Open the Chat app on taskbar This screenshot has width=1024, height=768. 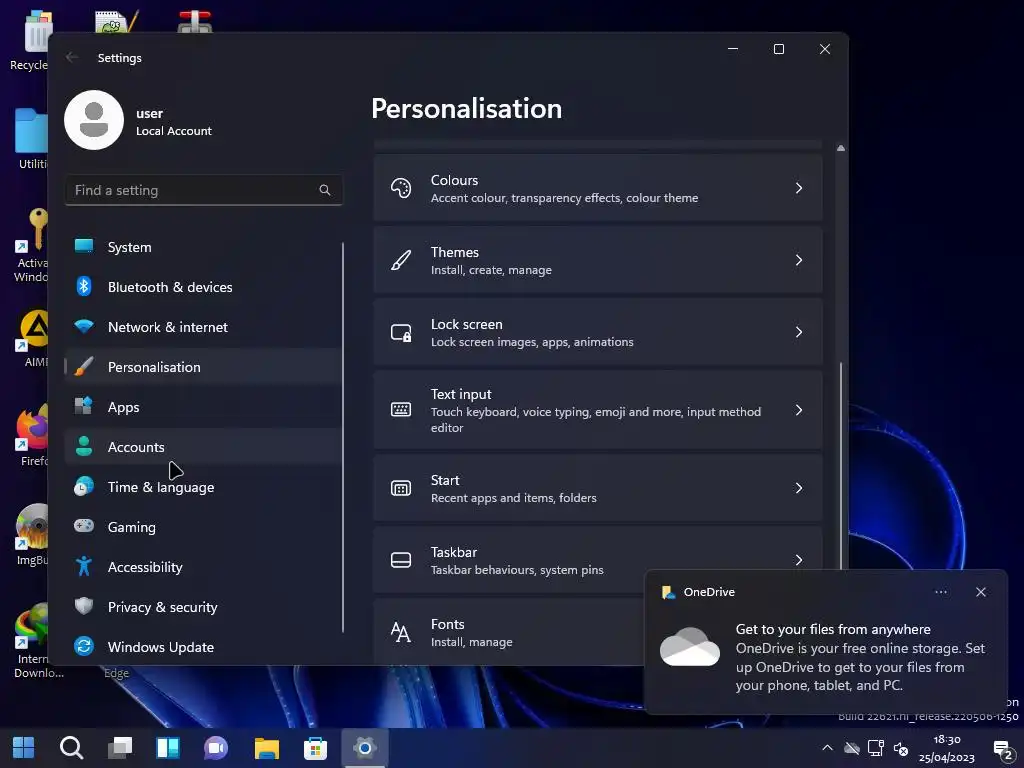click(x=216, y=748)
